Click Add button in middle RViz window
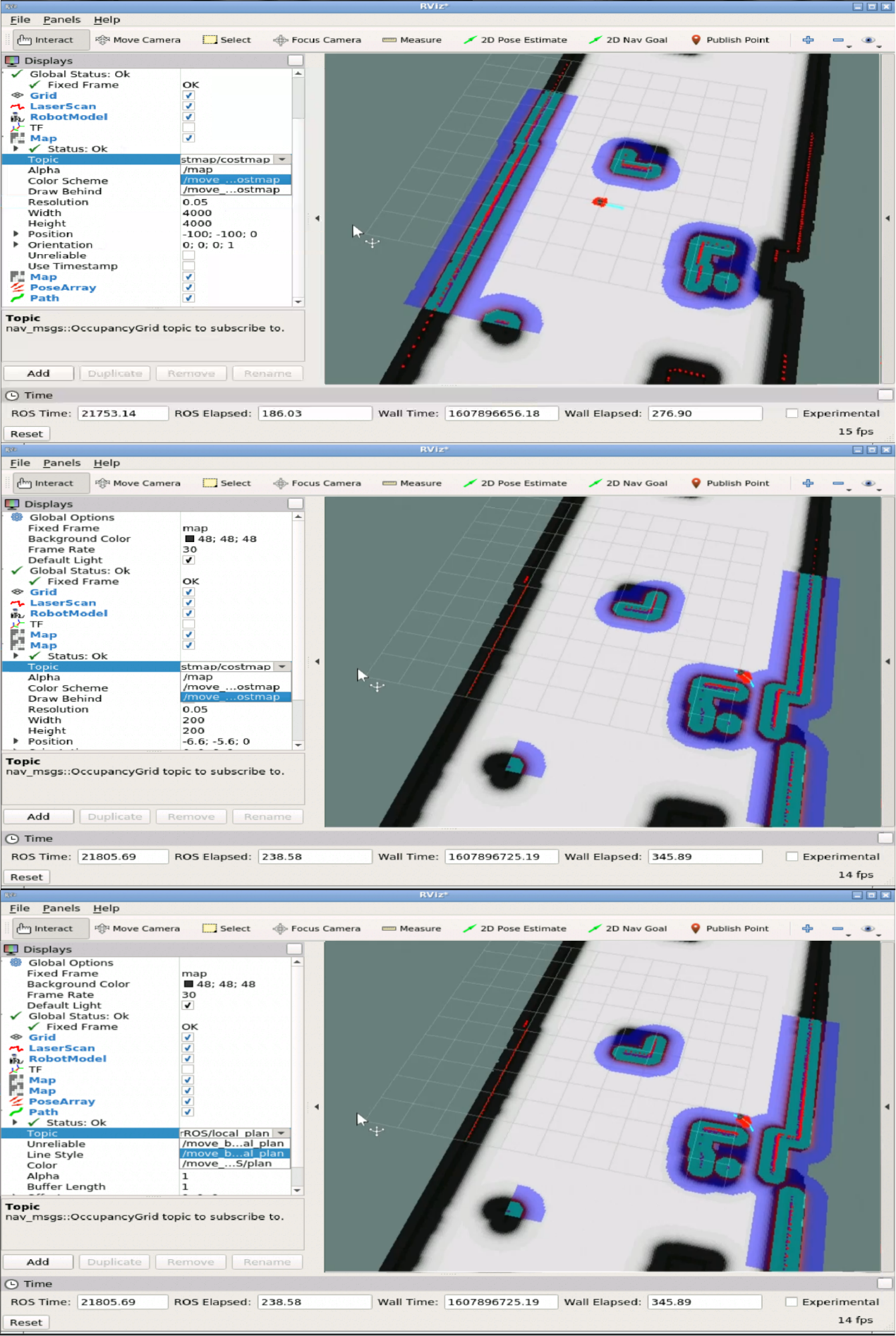The height and width of the screenshot is (1336, 896). point(39,817)
